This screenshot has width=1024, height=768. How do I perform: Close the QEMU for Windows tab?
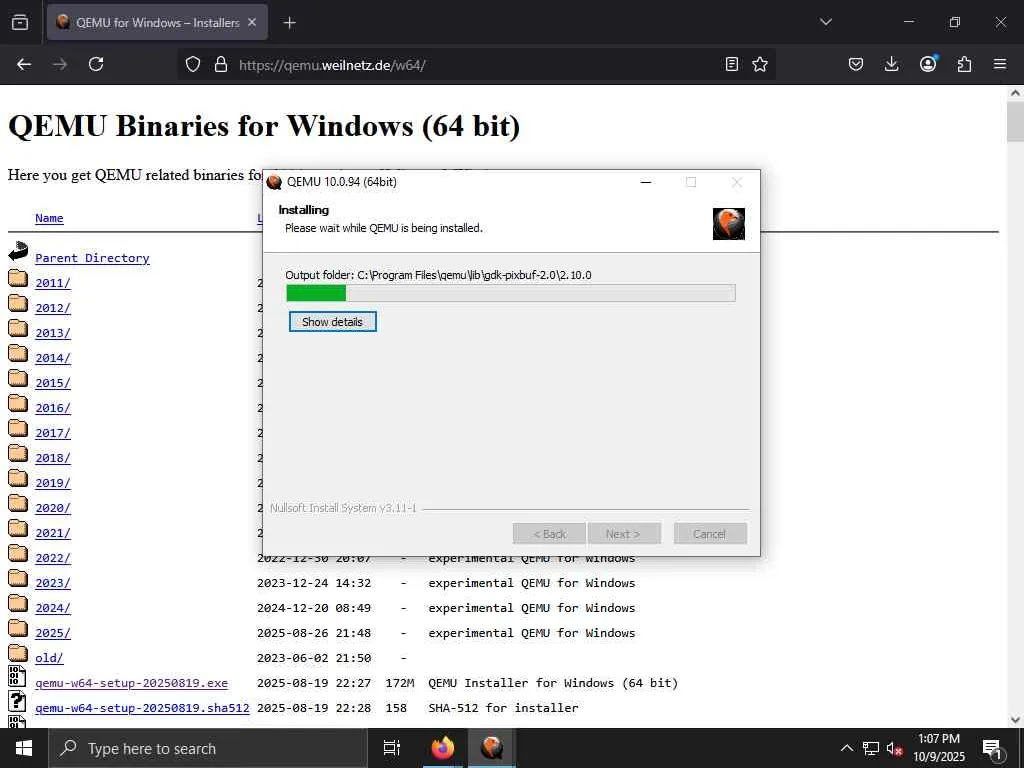click(x=252, y=22)
